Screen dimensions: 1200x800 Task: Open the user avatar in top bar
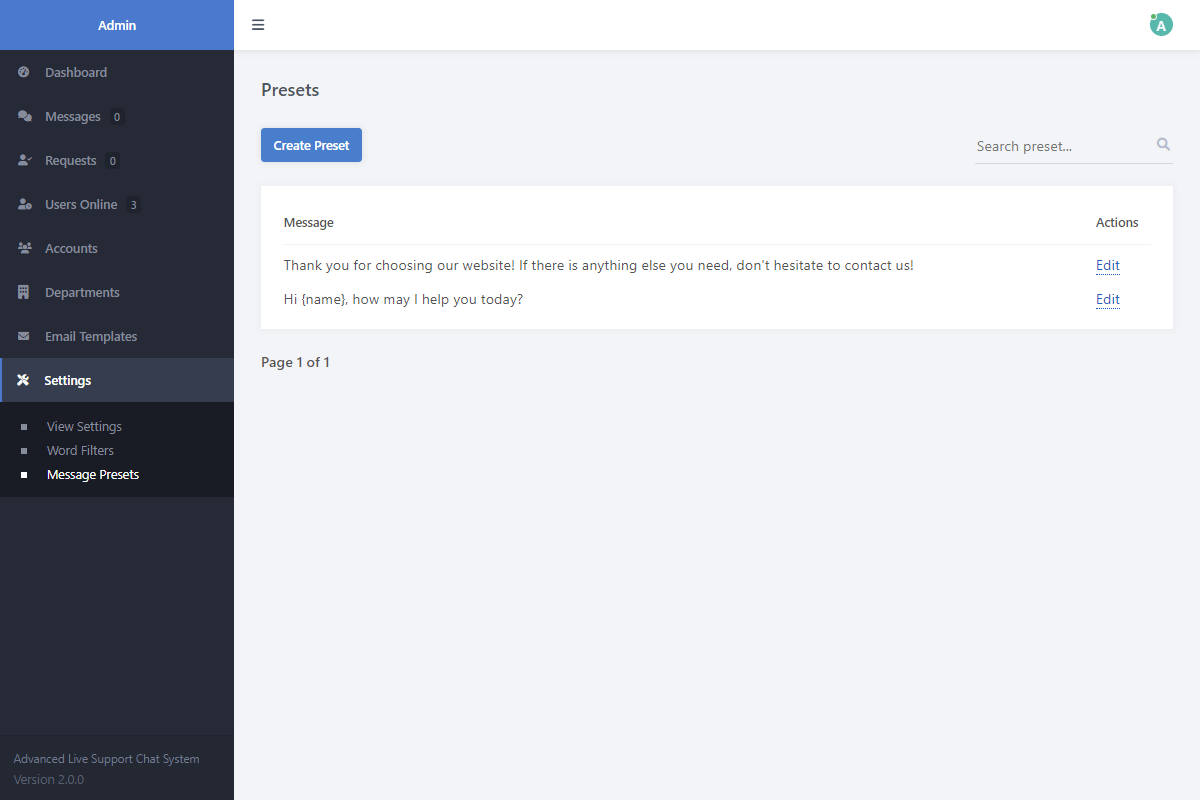coord(1161,25)
